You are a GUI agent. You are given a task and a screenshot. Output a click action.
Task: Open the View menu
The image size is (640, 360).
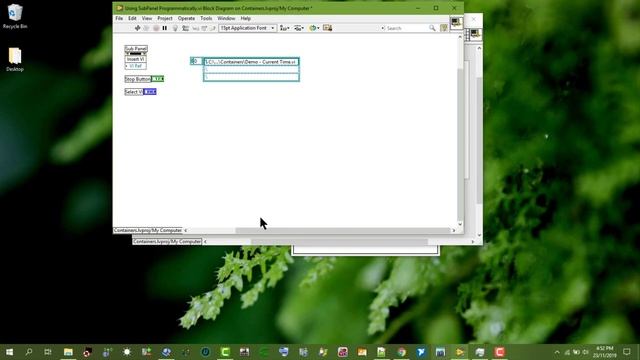[x=147, y=18]
